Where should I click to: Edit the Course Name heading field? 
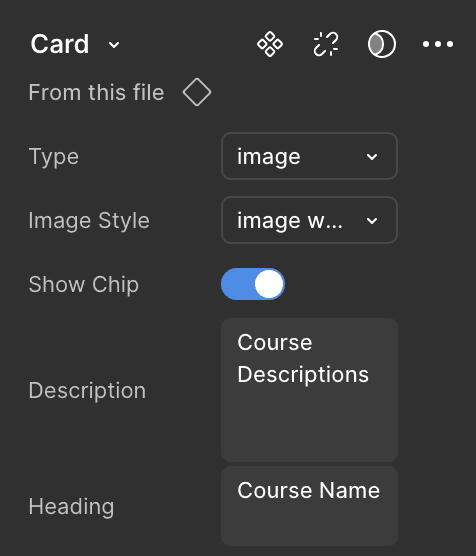coord(309,506)
